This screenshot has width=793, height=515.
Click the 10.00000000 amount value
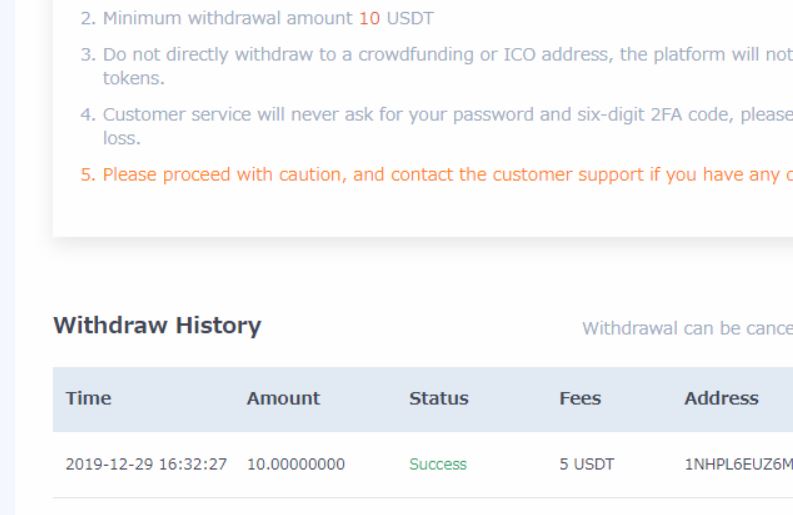(296, 464)
